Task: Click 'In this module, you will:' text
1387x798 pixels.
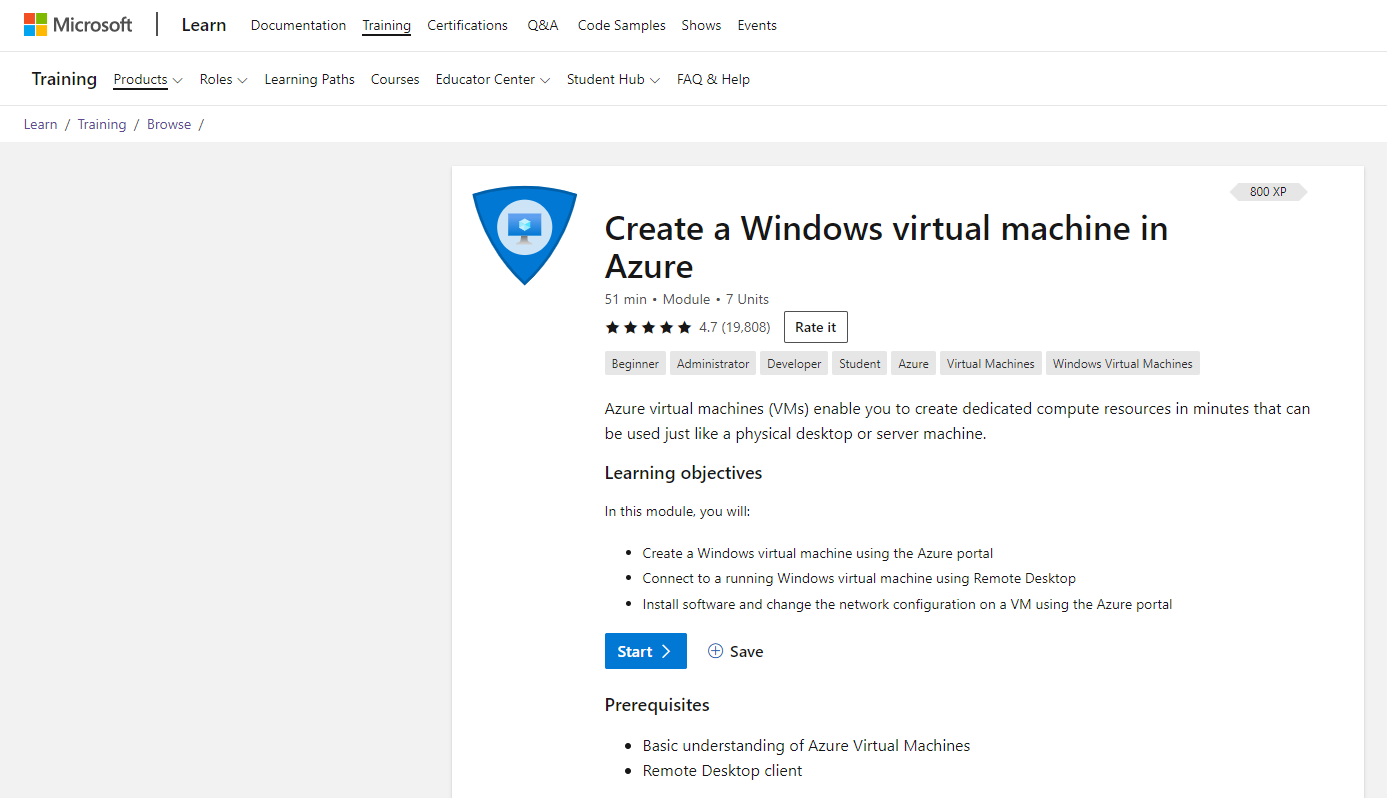Action: tap(677, 511)
